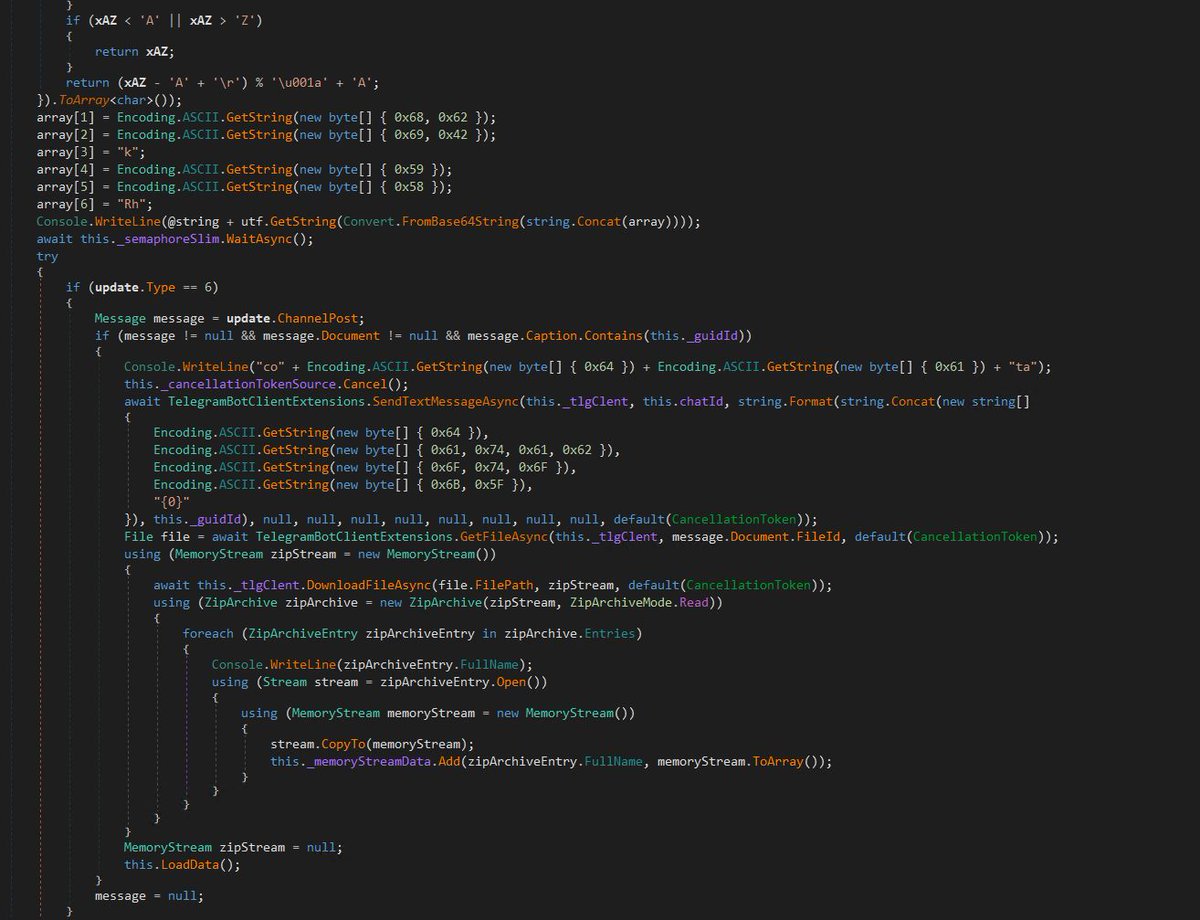Click the this.LoadData() call
Image resolution: width=1200 pixels, height=920 pixels.
(183, 865)
